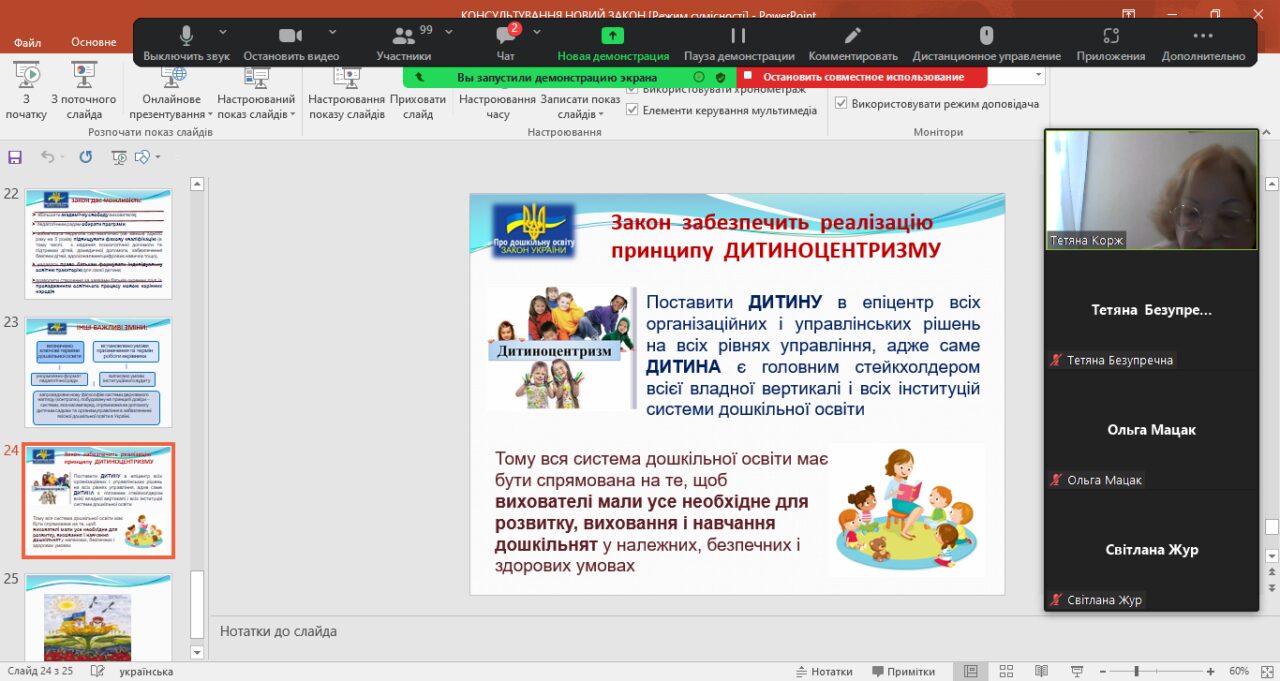Open the Zoom participants list (Участники)
This screenshot has width=1280, height=681.
pyautogui.click(x=404, y=44)
